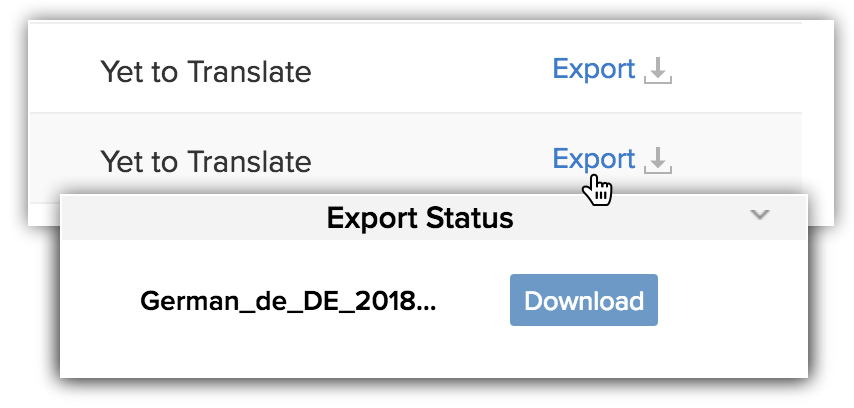Click the Export Status title bar
This screenshot has width=854, height=408.
pos(434,217)
